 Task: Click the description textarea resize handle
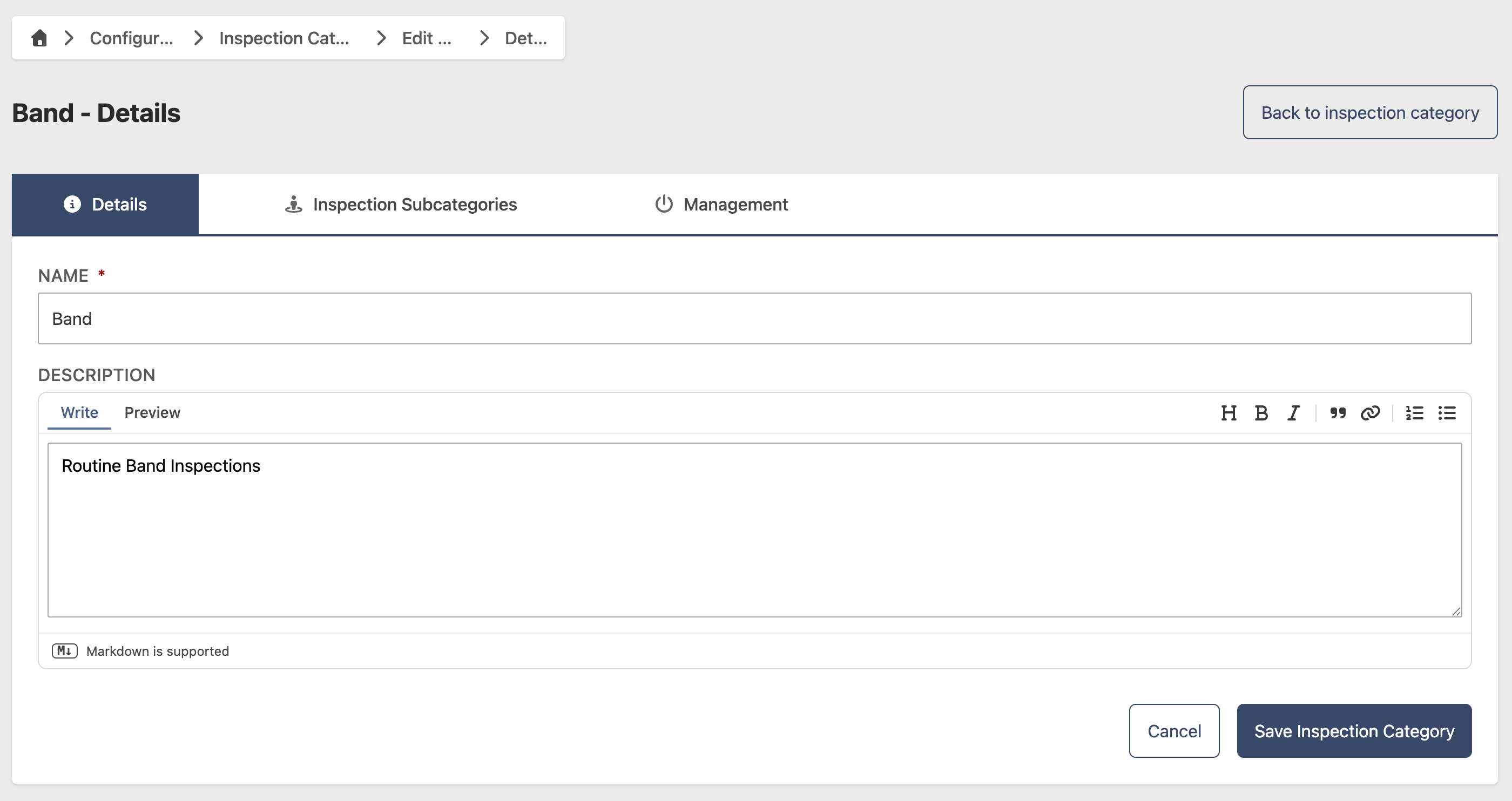1456,612
